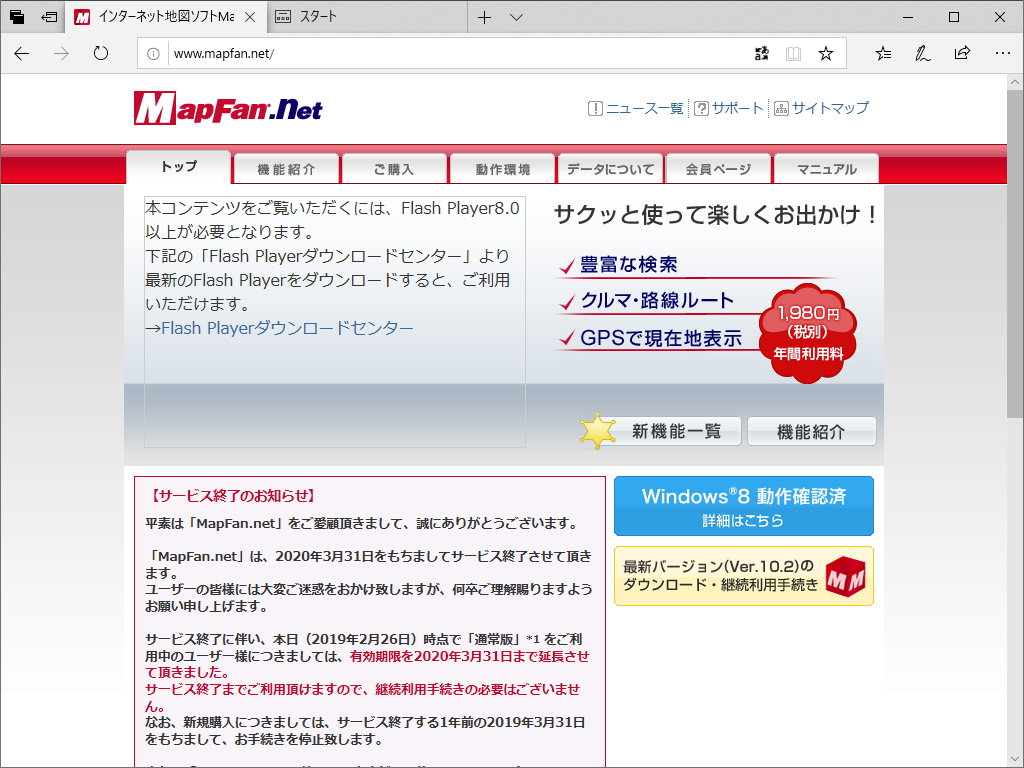Screen dimensions: 1024x768
Task: Click the Set tabs aside icon
Action: [x=51, y=16]
